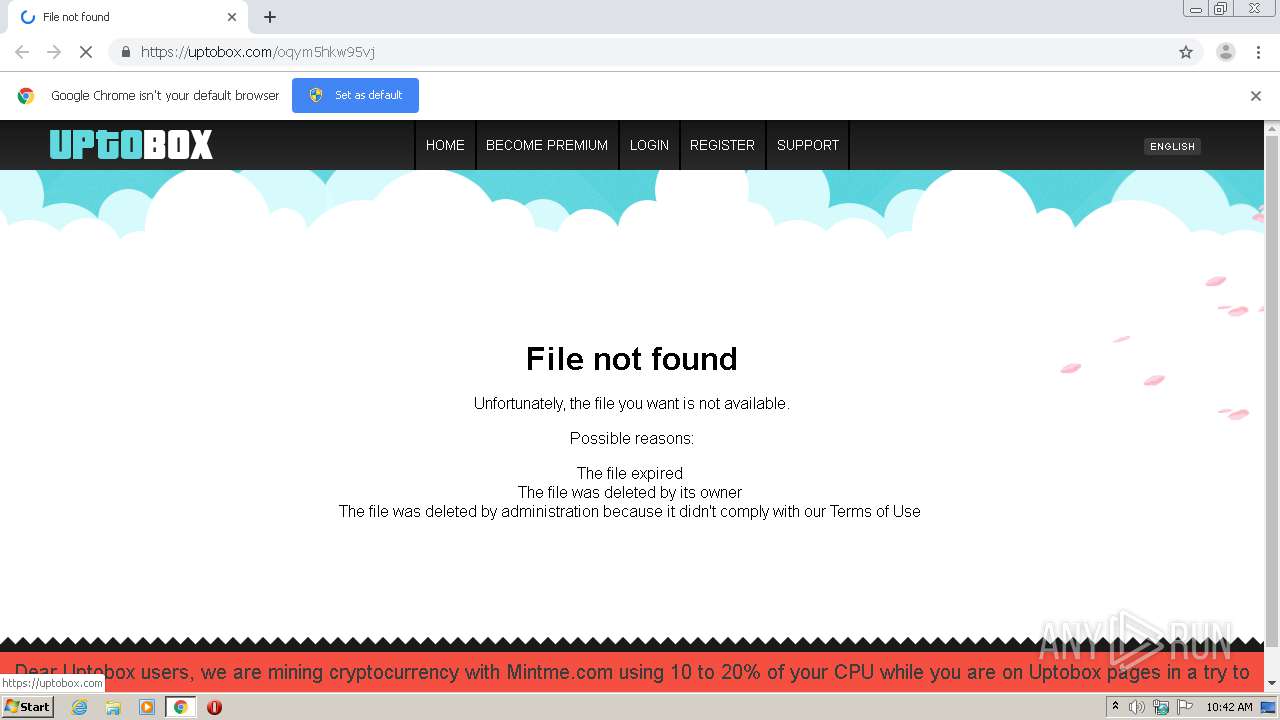Click the File not found heading

pyautogui.click(x=631, y=359)
